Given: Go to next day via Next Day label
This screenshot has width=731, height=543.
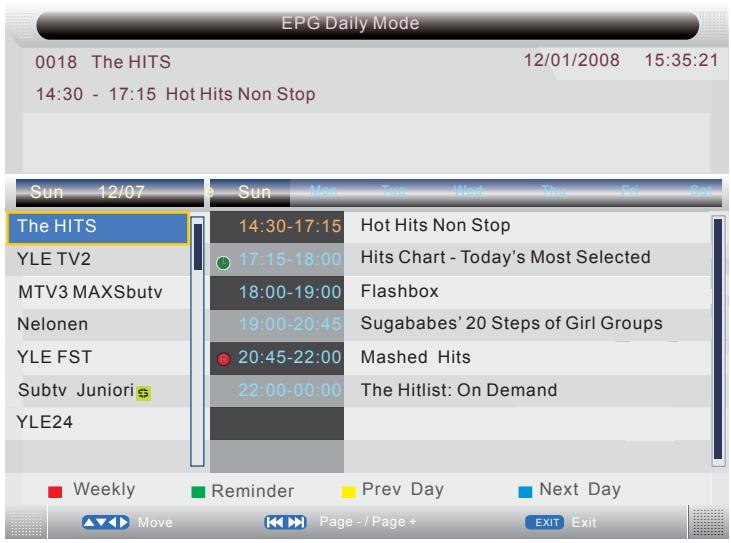Looking at the screenshot, I should (580, 489).
